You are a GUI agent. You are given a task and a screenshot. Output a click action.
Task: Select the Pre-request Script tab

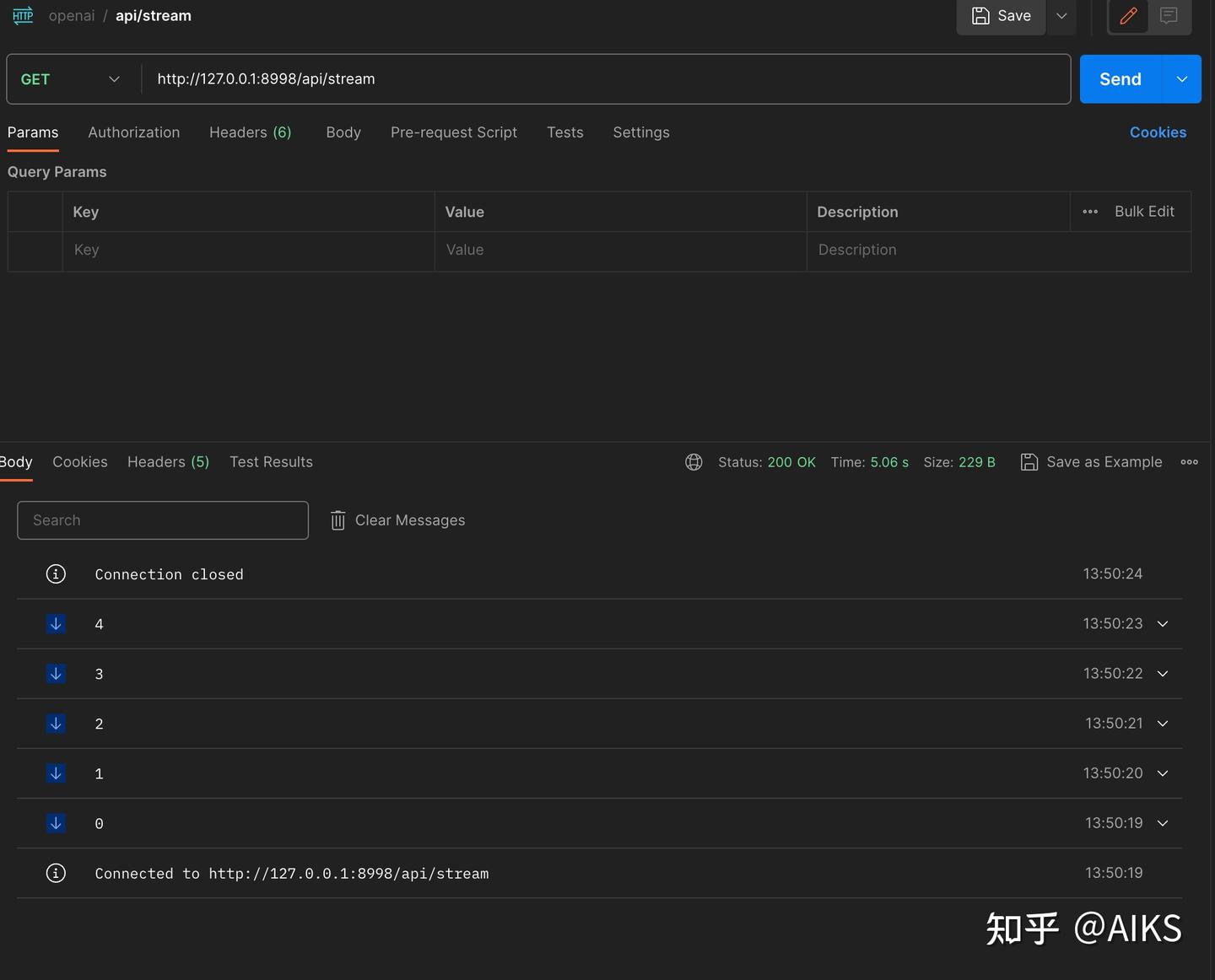pyautogui.click(x=454, y=132)
